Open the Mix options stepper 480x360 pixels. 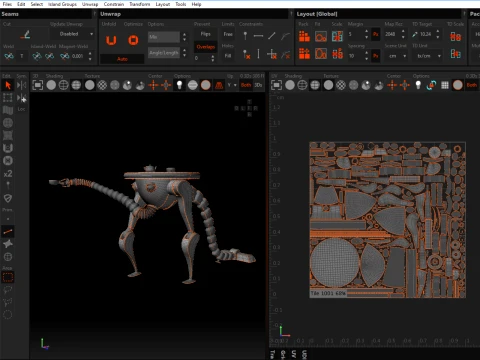184,36
